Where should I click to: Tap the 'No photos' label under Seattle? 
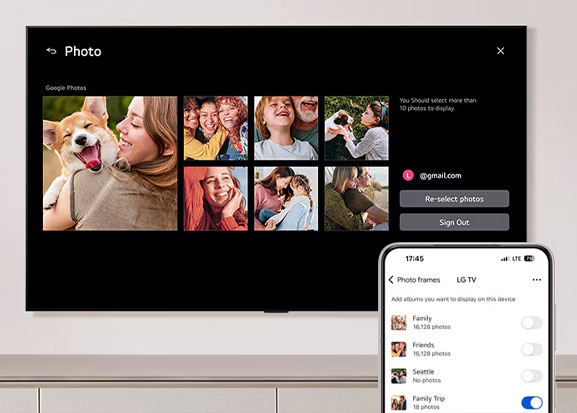(426, 380)
